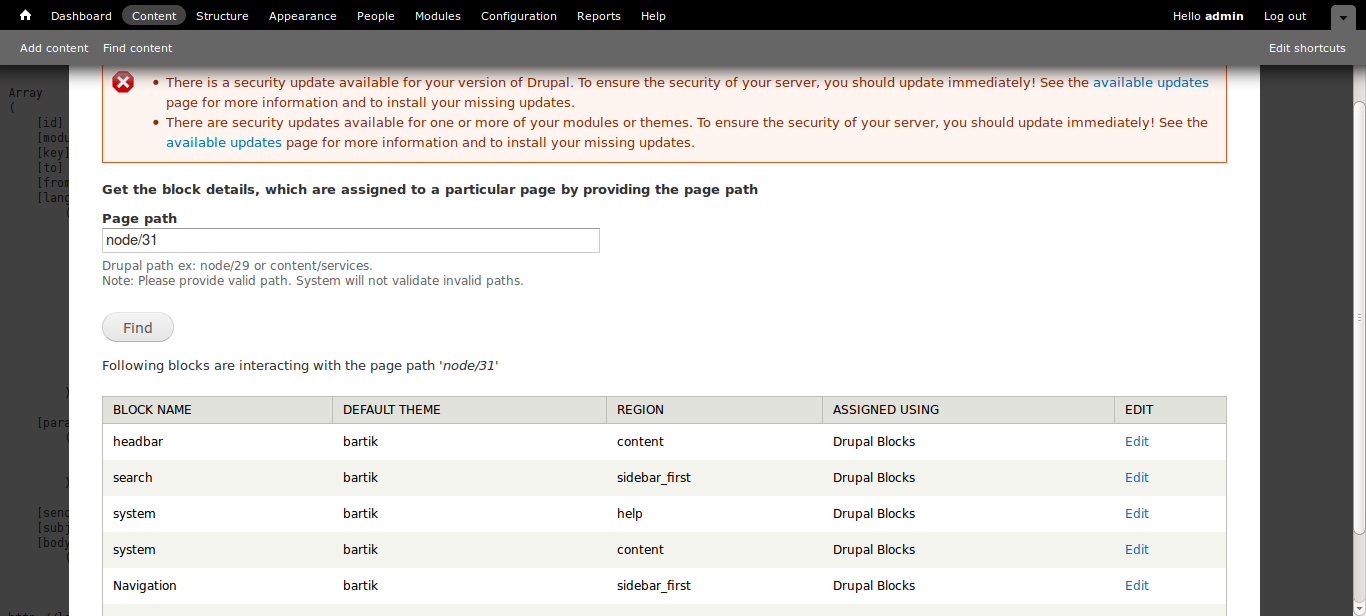Click Add content in the shortcuts bar

pyautogui.click(x=53, y=47)
